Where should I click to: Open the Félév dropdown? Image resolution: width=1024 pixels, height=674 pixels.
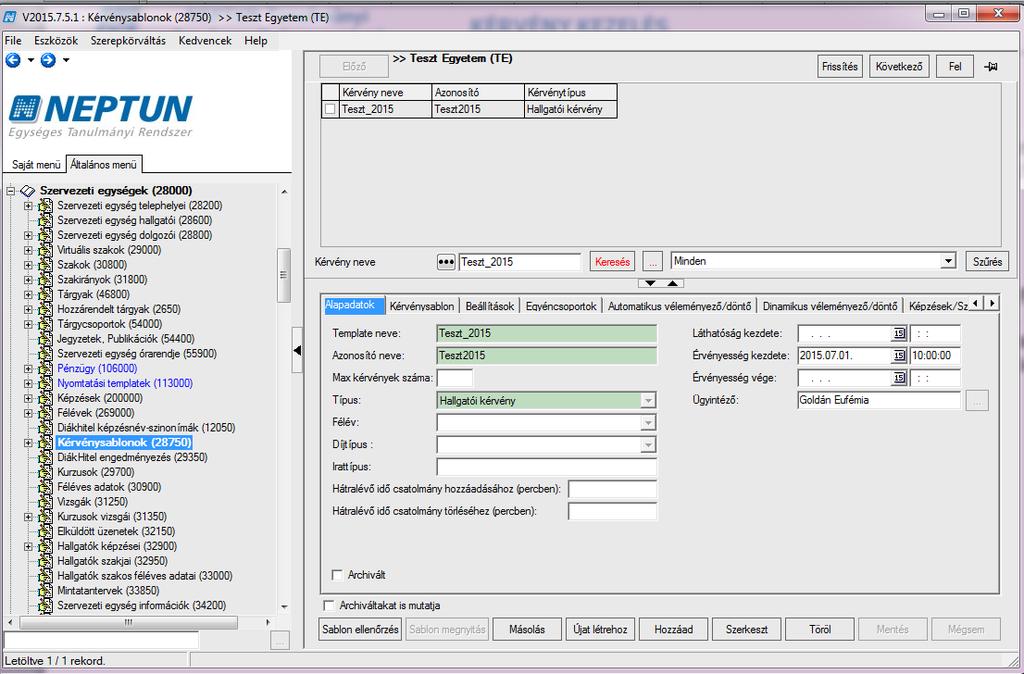point(648,423)
